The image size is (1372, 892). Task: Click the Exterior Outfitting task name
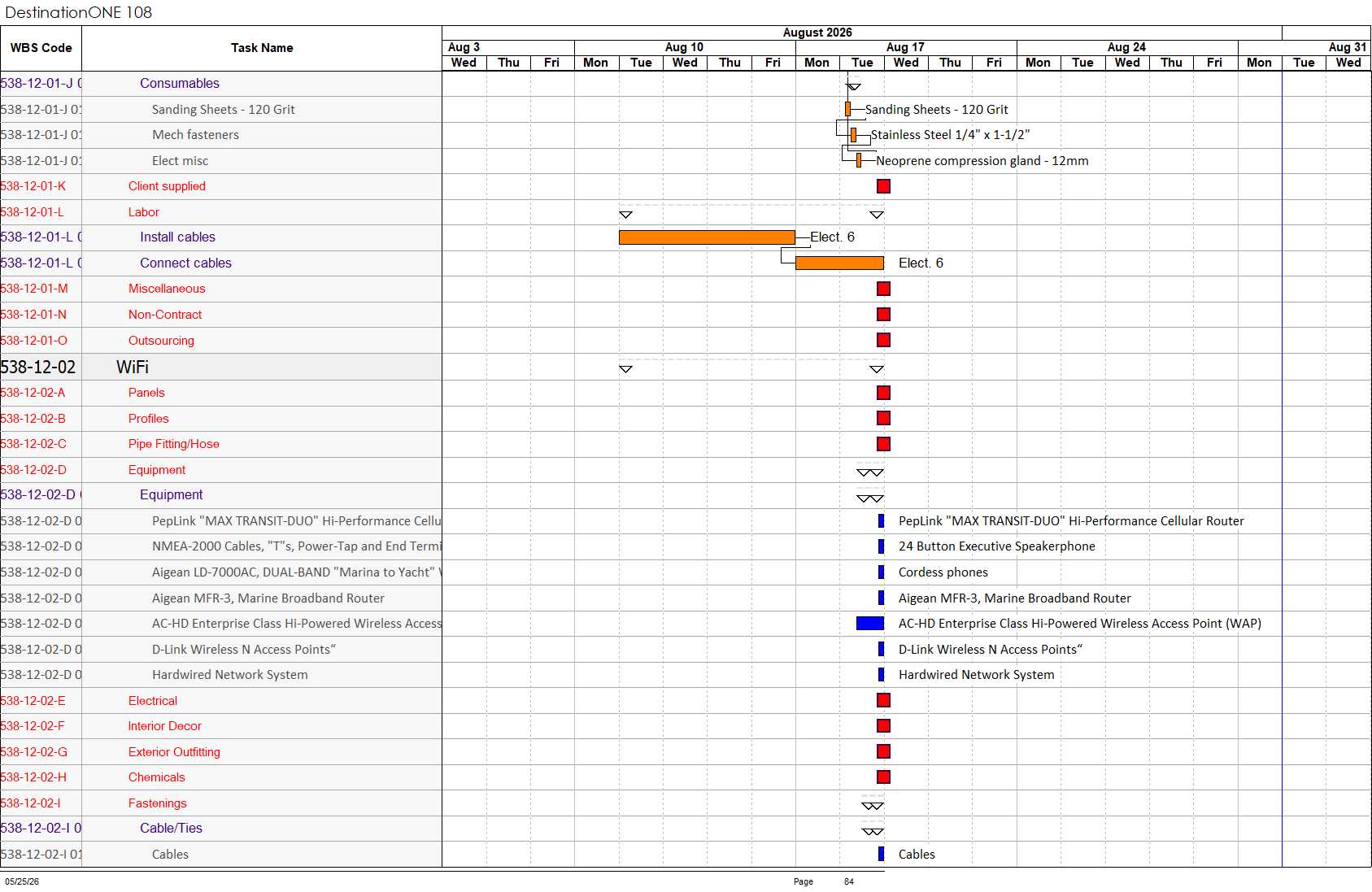click(174, 752)
